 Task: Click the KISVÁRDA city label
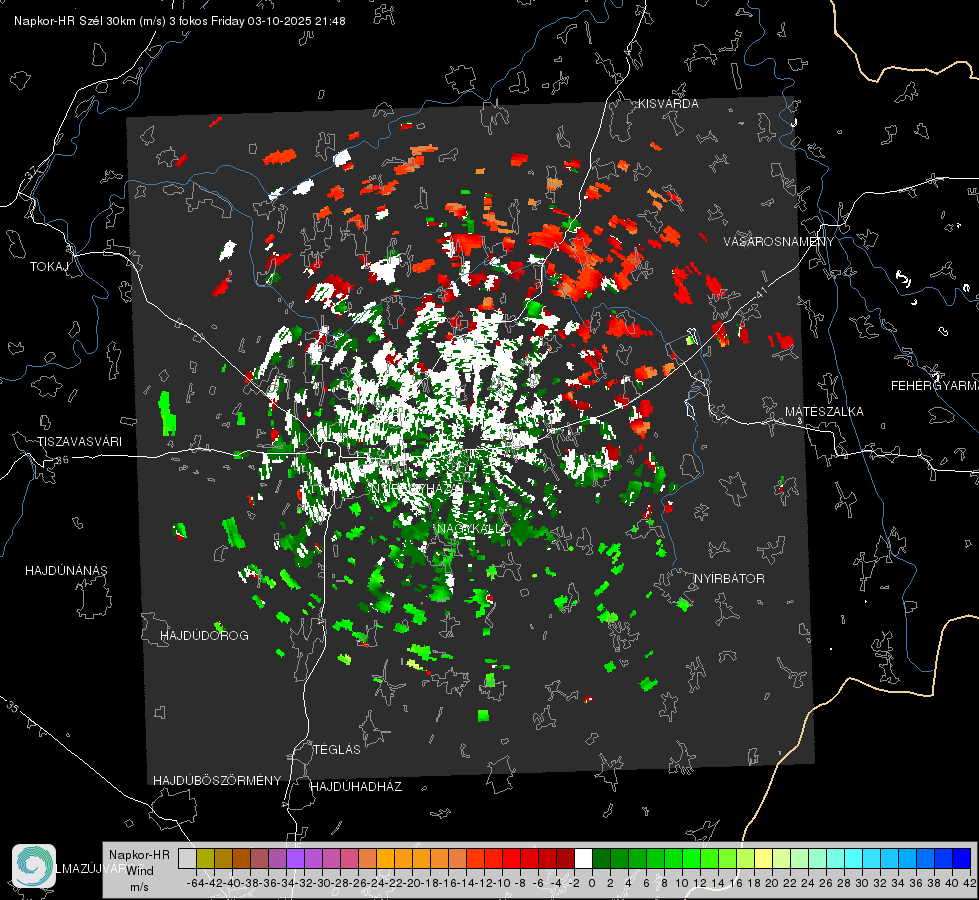(668, 104)
